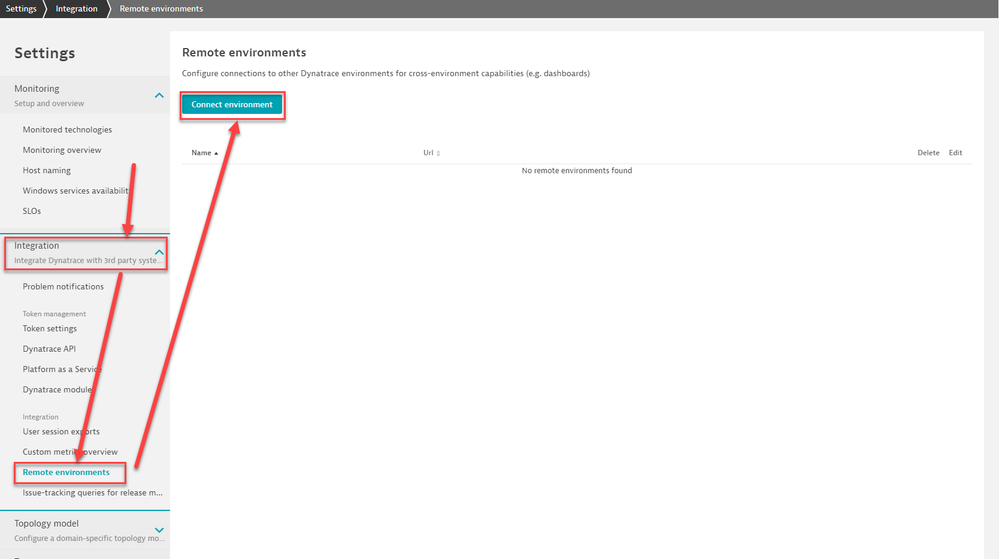This screenshot has height=559, width=999.
Task: Open Settings breadcrumb
Action: pyautogui.click(x=21, y=8)
